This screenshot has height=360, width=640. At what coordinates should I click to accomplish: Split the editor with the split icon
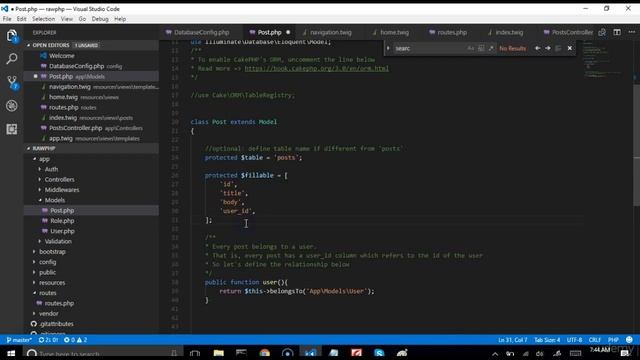[x=617, y=32]
